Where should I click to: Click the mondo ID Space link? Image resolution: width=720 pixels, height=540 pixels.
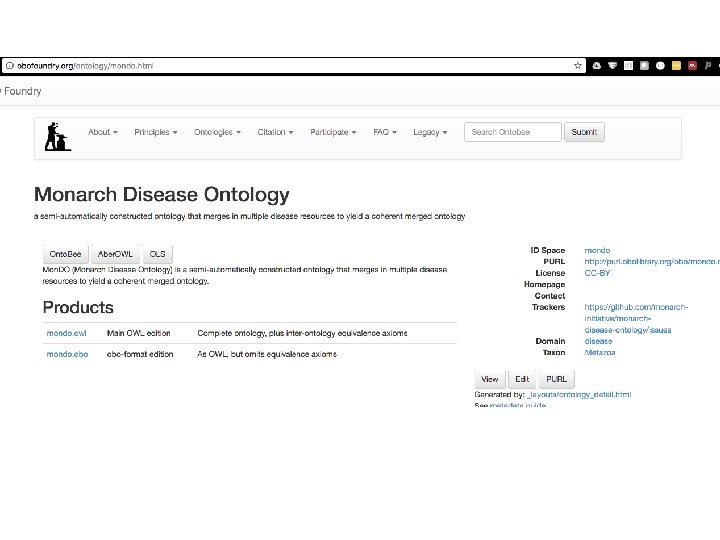pyautogui.click(x=597, y=250)
